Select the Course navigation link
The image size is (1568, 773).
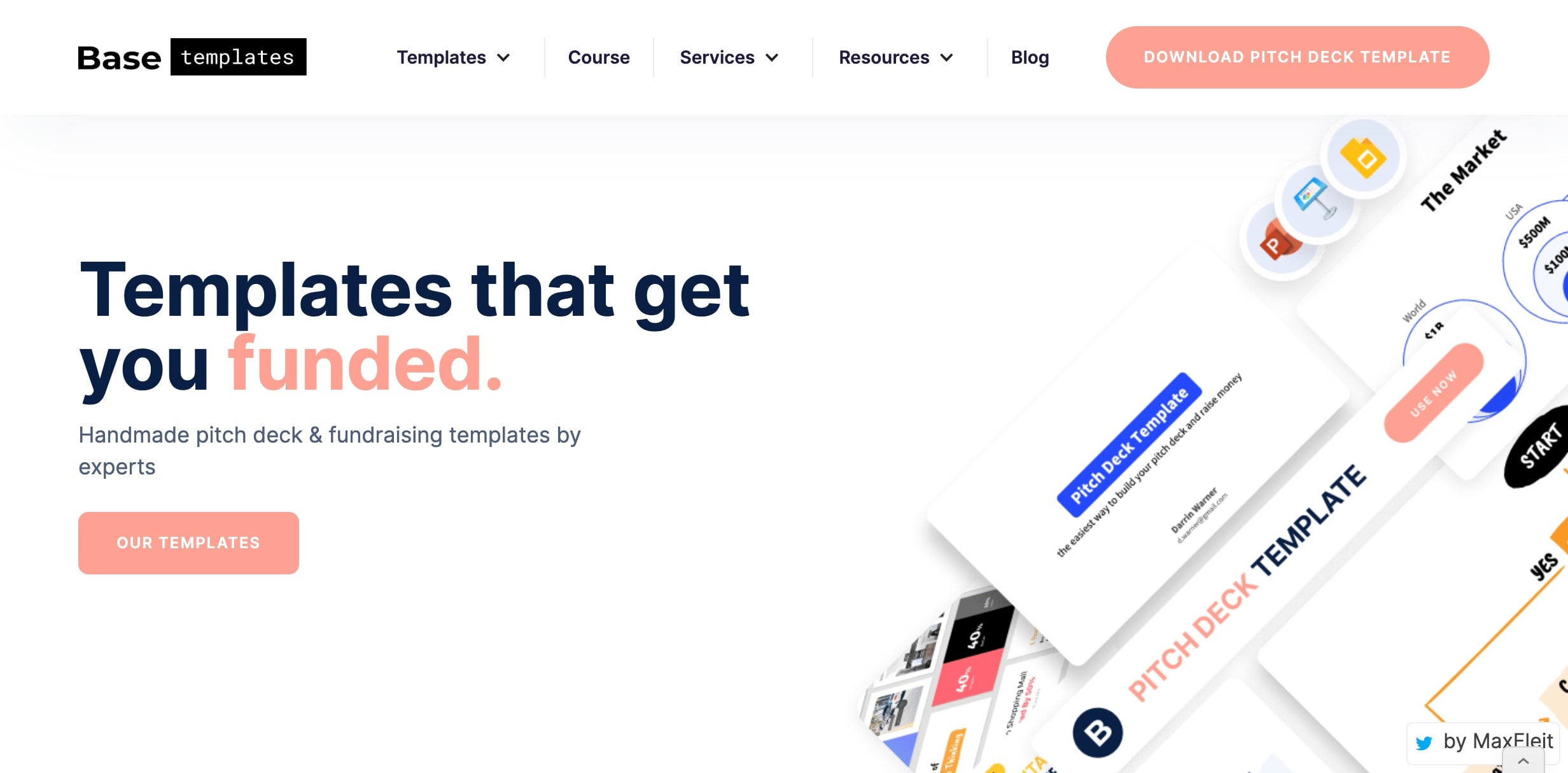click(x=599, y=57)
